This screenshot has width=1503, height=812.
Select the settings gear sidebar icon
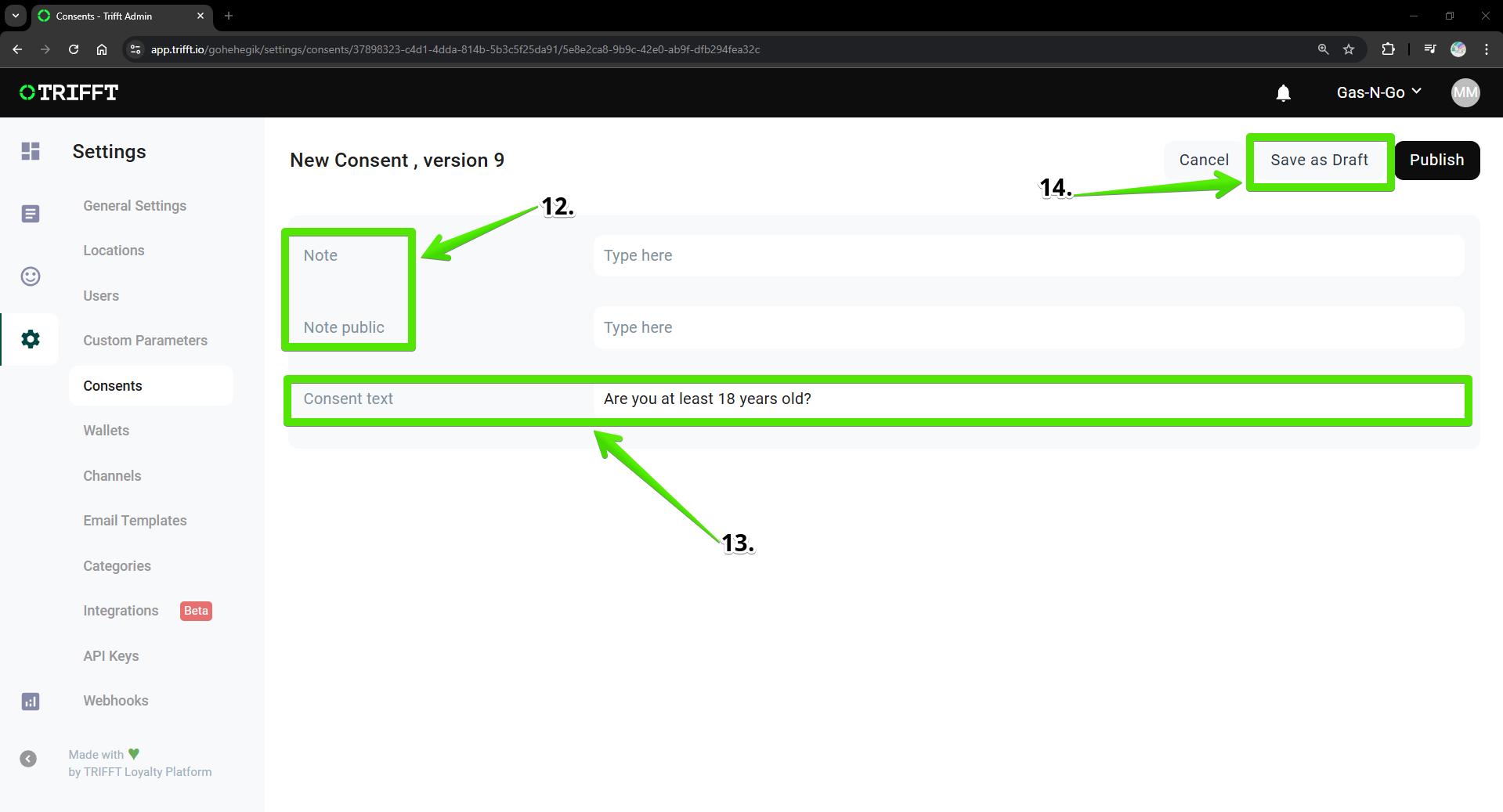pos(31,339)
